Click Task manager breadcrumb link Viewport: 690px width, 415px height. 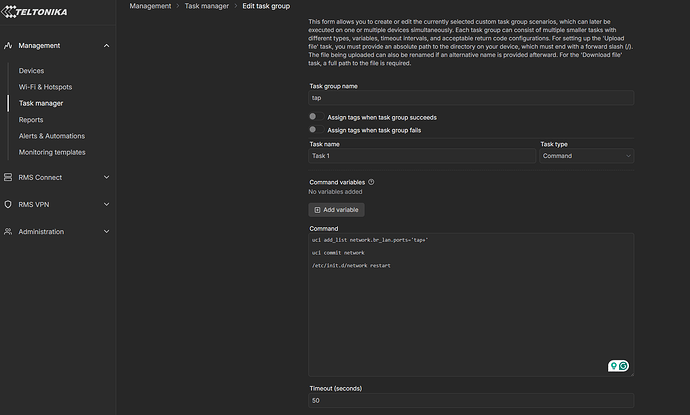pyautogui.click(x=207, y=6)
